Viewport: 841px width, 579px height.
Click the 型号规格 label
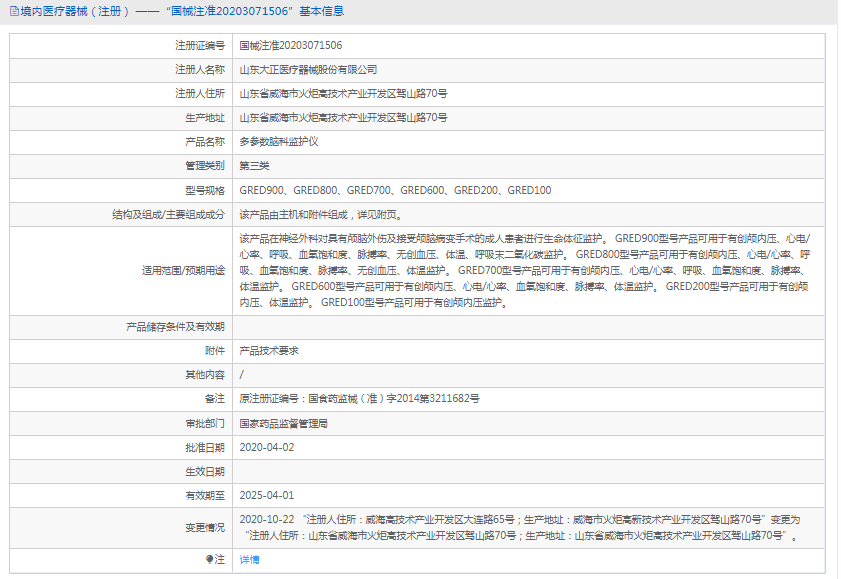pyautogui.click(x=205, y=190)
